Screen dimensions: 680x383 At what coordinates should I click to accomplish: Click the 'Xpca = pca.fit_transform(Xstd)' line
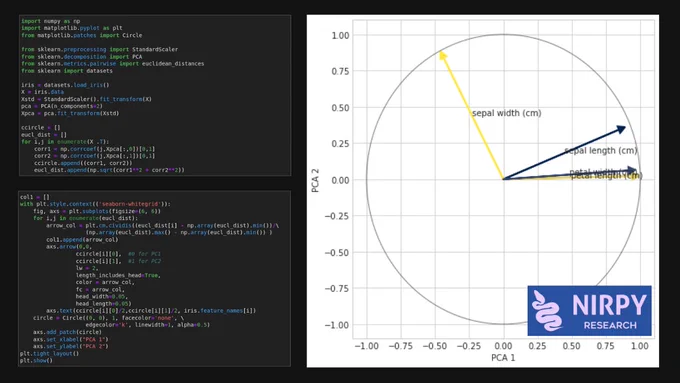coord(70,113)
